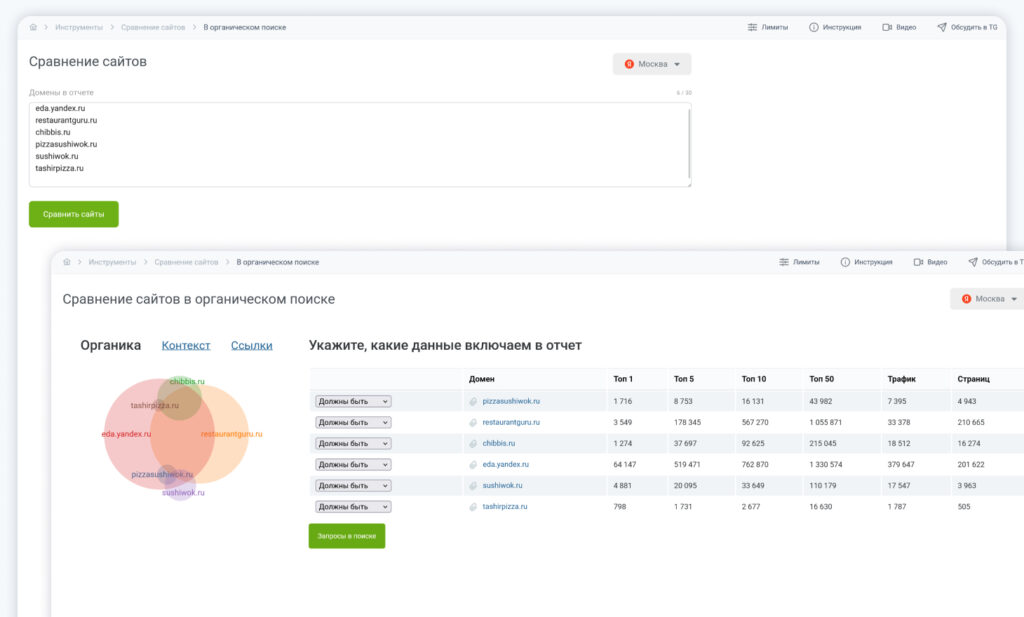
Task: Expand 'Должны быть' dropdown for restaurantguru.ru
Action: pos(353,422)
